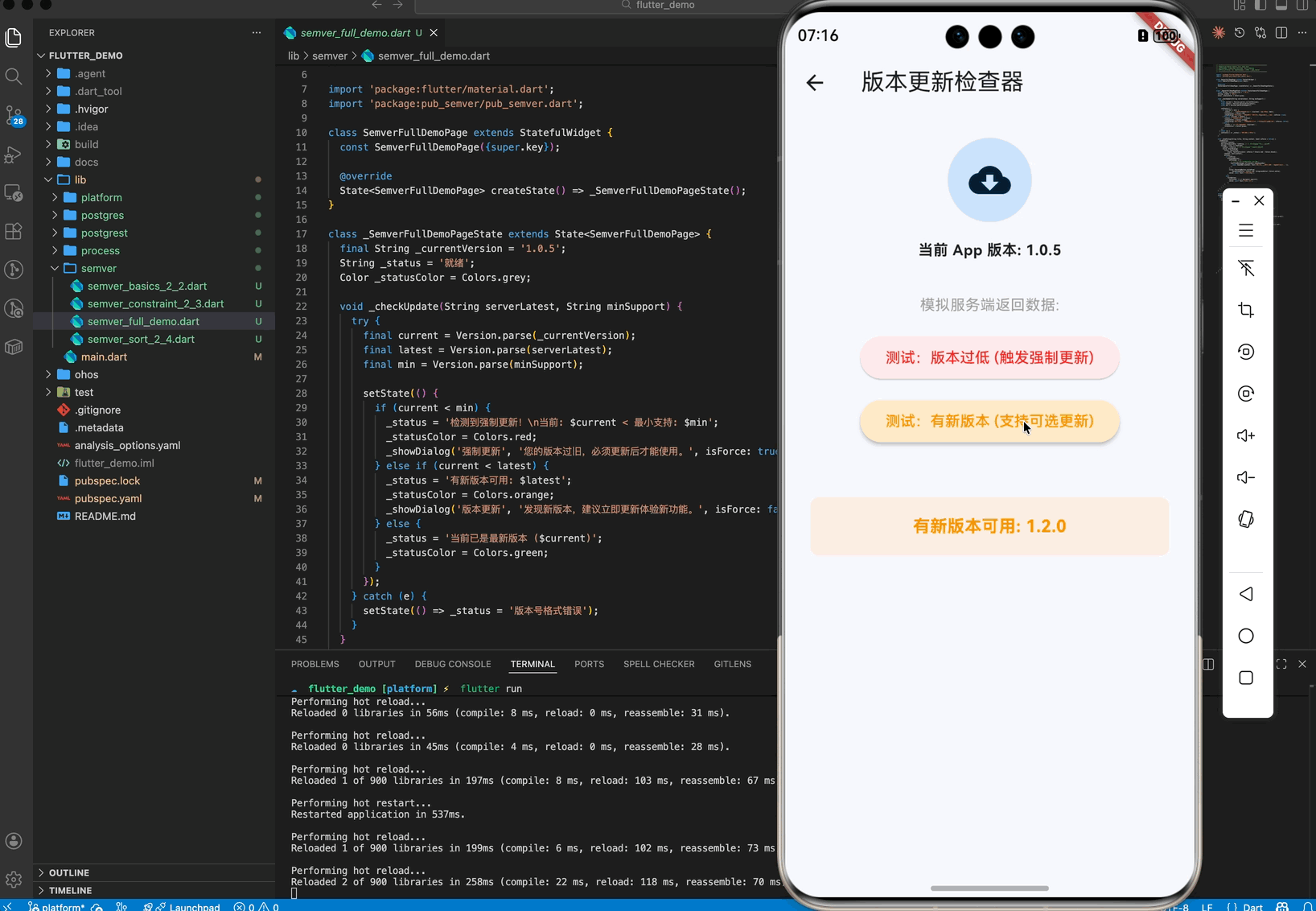The image size is (1316, 911).
Task: Toggle primary side bar layout icon
Action: (1260, 5)
